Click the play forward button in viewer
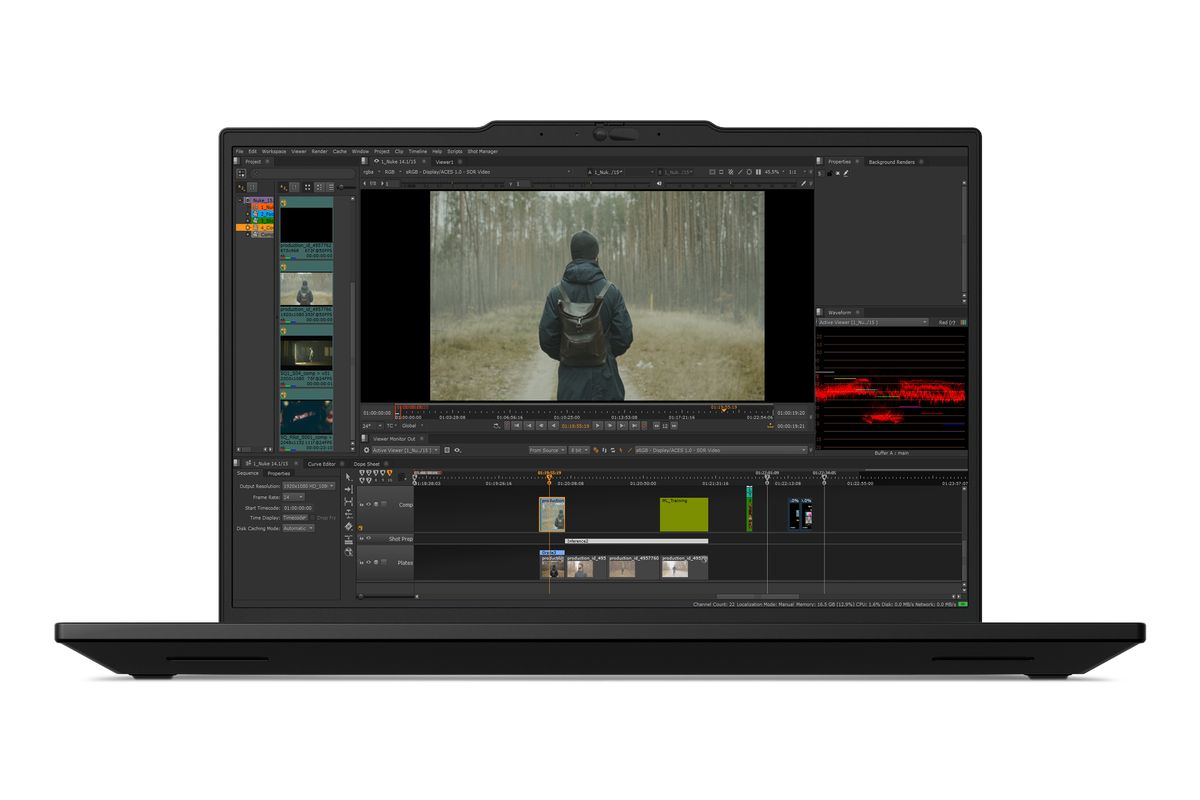 598,426
